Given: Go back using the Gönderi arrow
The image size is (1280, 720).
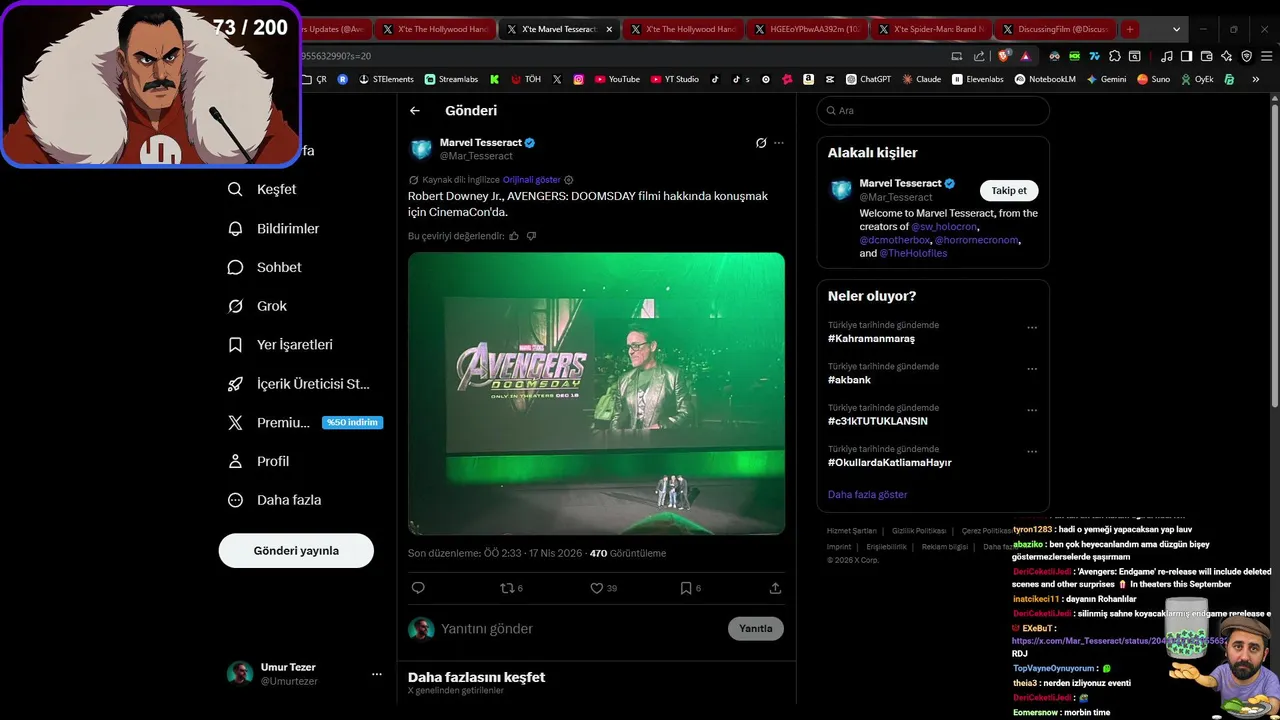Looking at the screenshot, I should [x=415, y=111].
